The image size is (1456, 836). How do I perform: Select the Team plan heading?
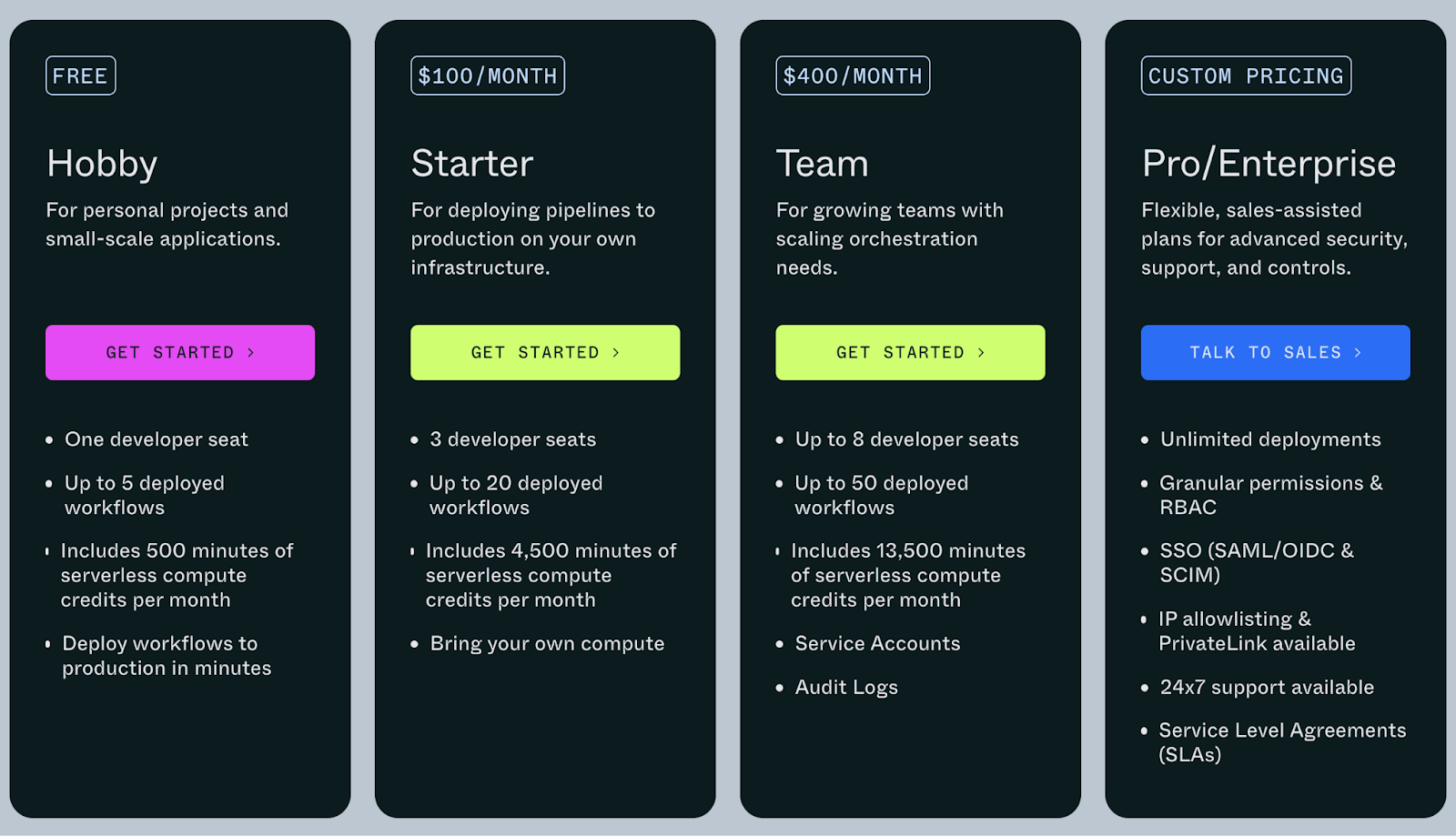point(822,164)
